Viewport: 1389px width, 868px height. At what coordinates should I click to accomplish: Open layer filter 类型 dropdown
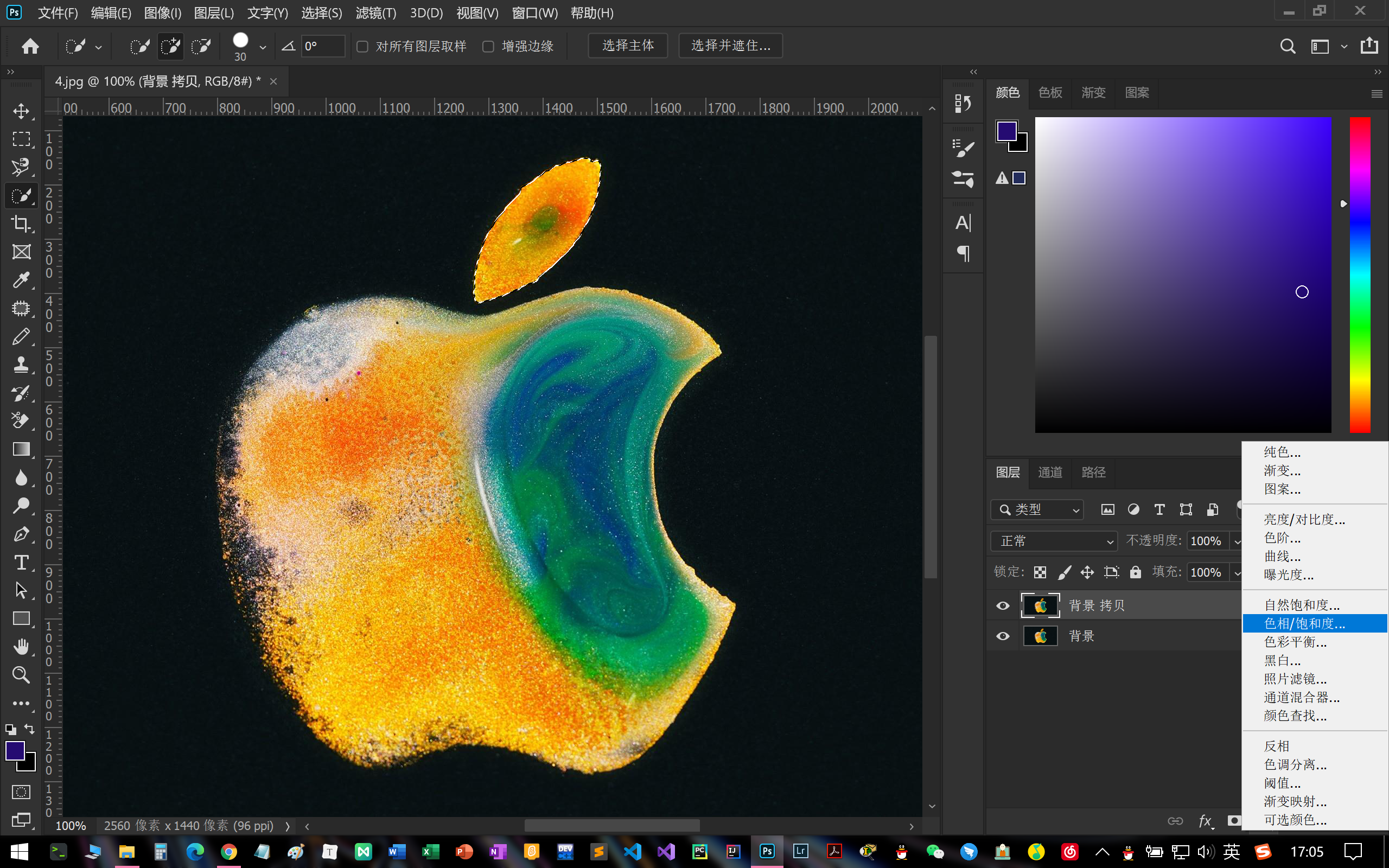point(1037,509)
